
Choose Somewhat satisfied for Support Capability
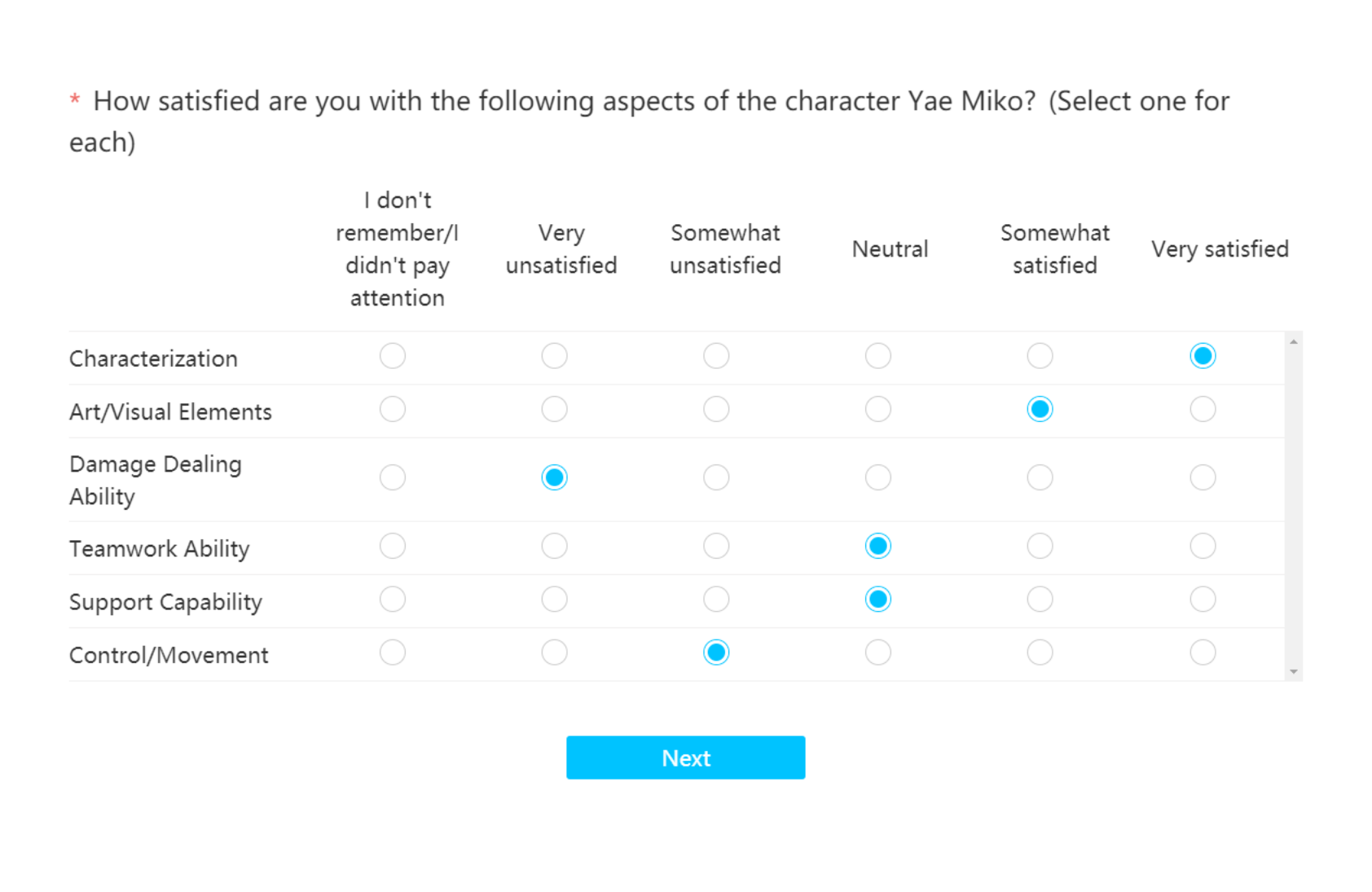[x=1040, y=600]
